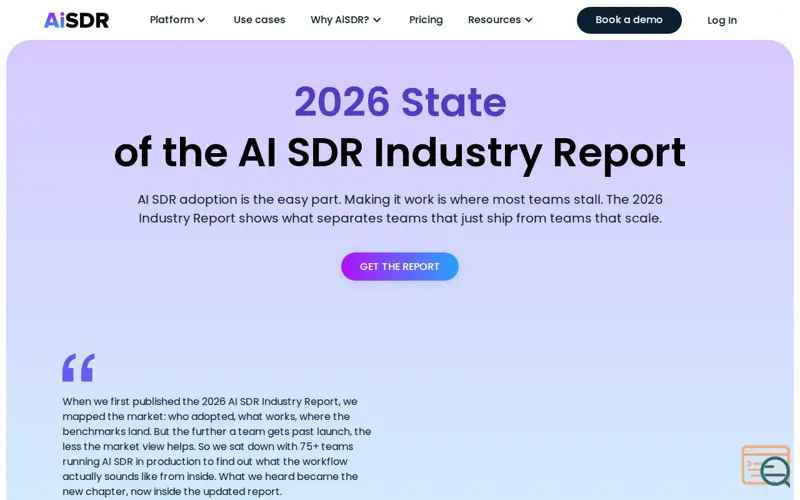This screenshot has width=800, height=500.
Task: Click the quote paragraph starting 'When we first published'
Action: [217, 446]
